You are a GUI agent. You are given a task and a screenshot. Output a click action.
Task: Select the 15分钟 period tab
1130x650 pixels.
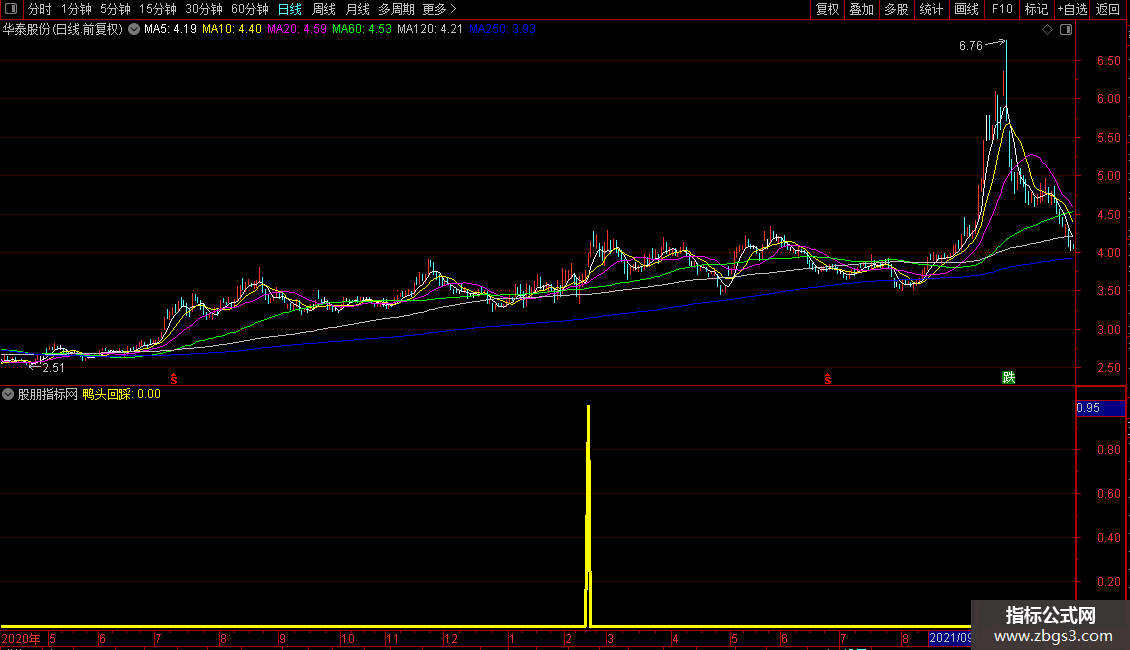tap(158, 9)
